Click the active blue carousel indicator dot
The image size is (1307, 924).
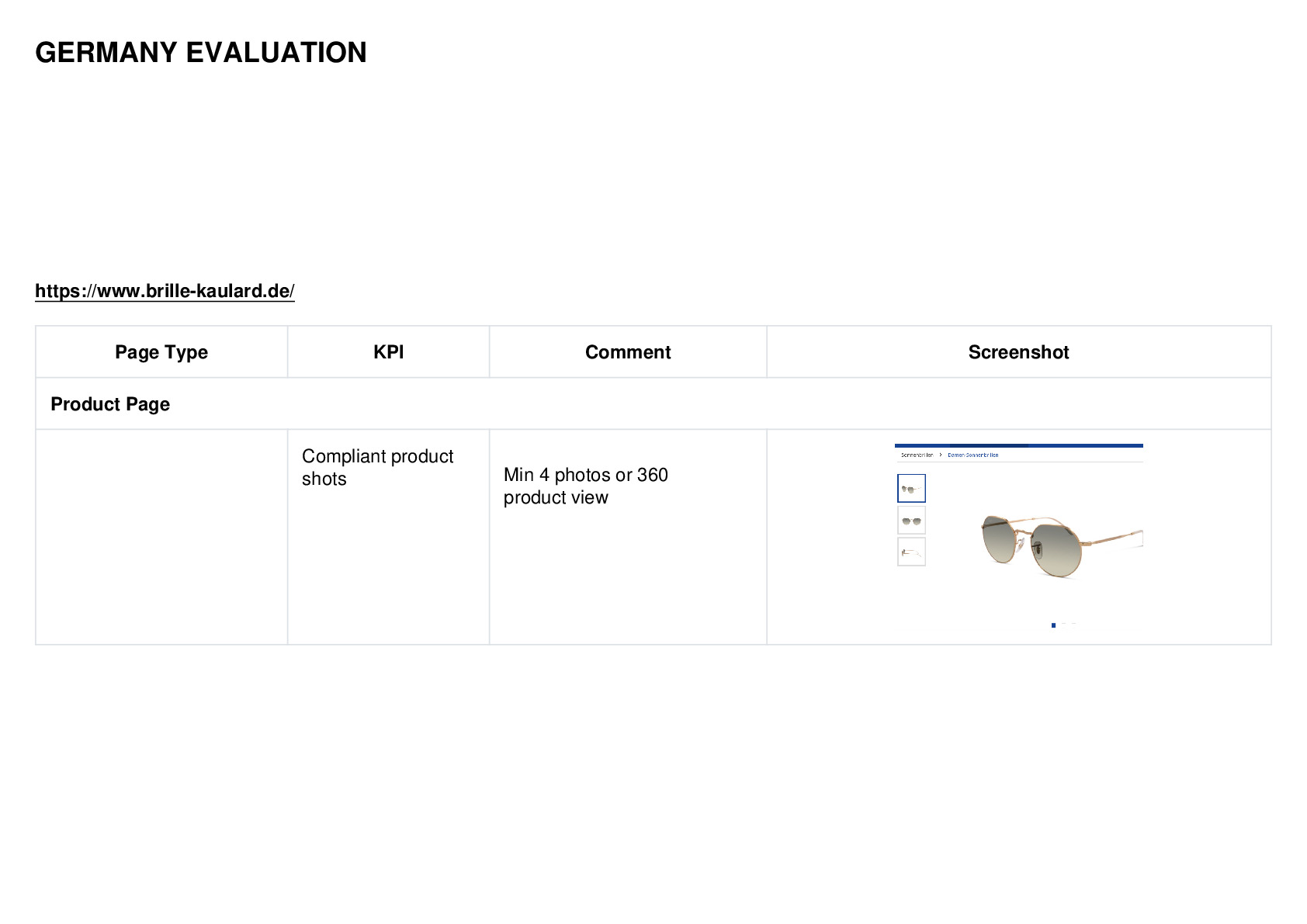[1053, 625]
